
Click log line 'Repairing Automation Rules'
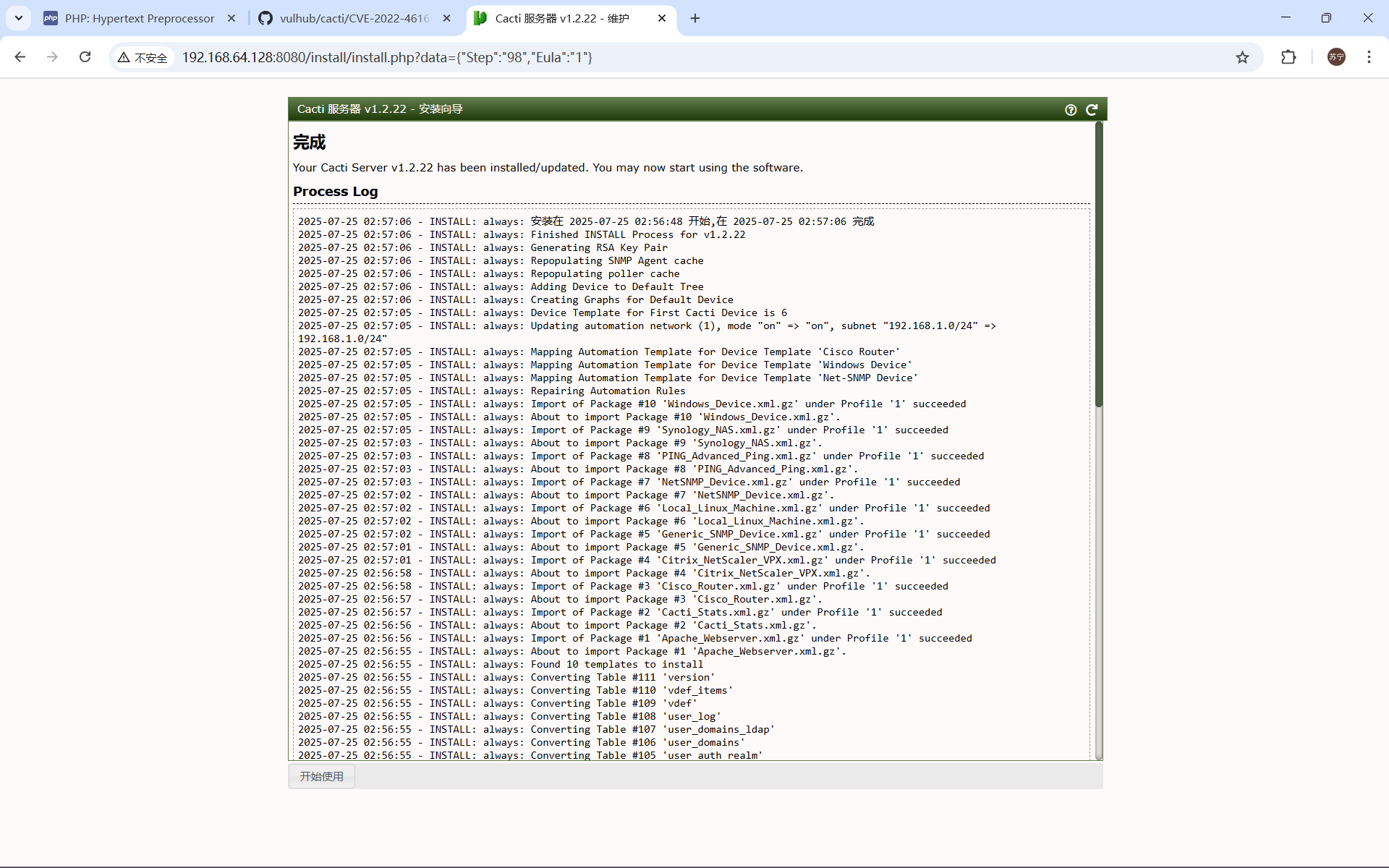(x=492, y=391)
